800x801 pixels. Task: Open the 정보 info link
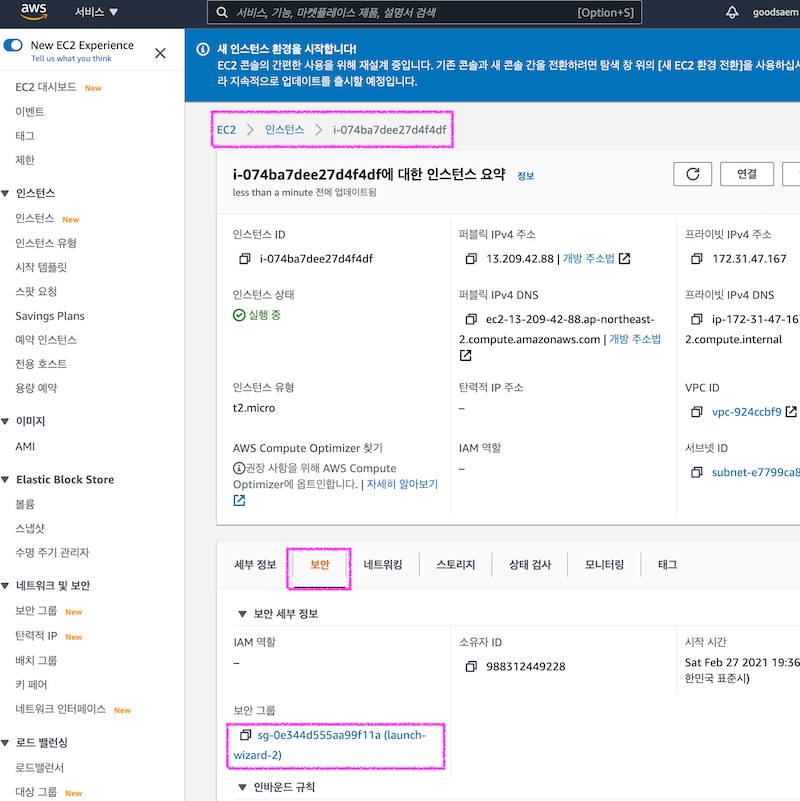coord(525,176)
